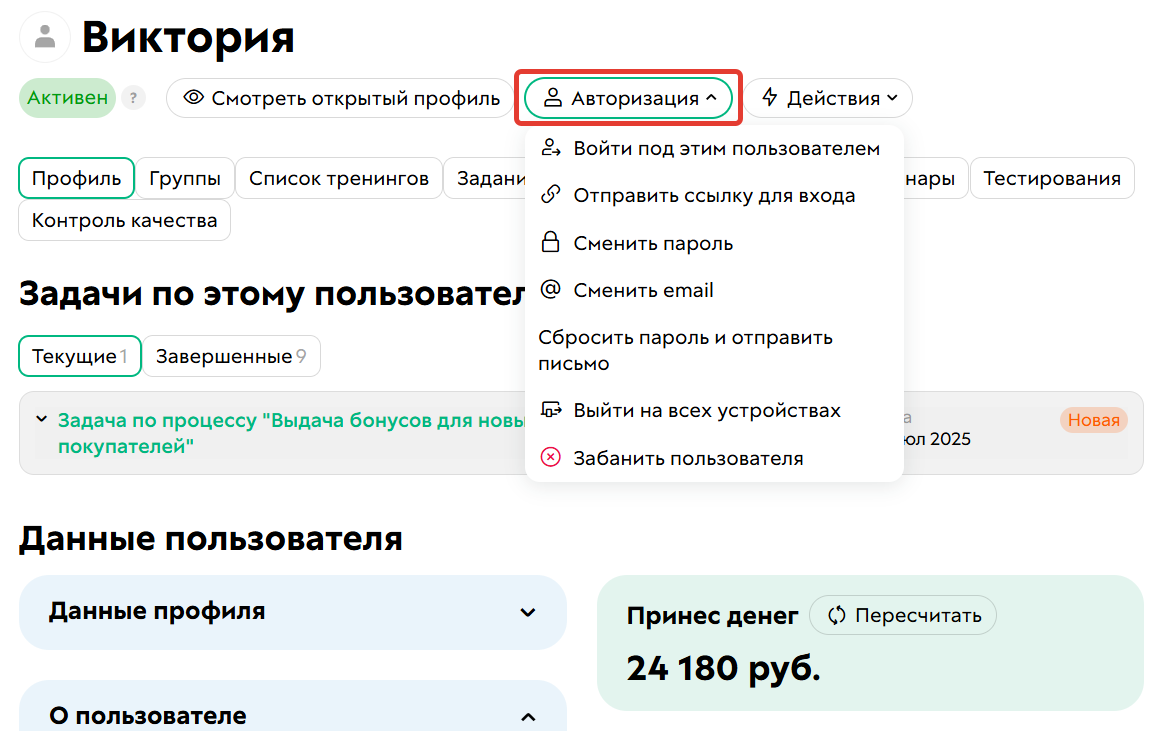The image size is (1176, 731).
Task: Click the red ban icon beside Забанить пользователя
Action: (553, 458)
